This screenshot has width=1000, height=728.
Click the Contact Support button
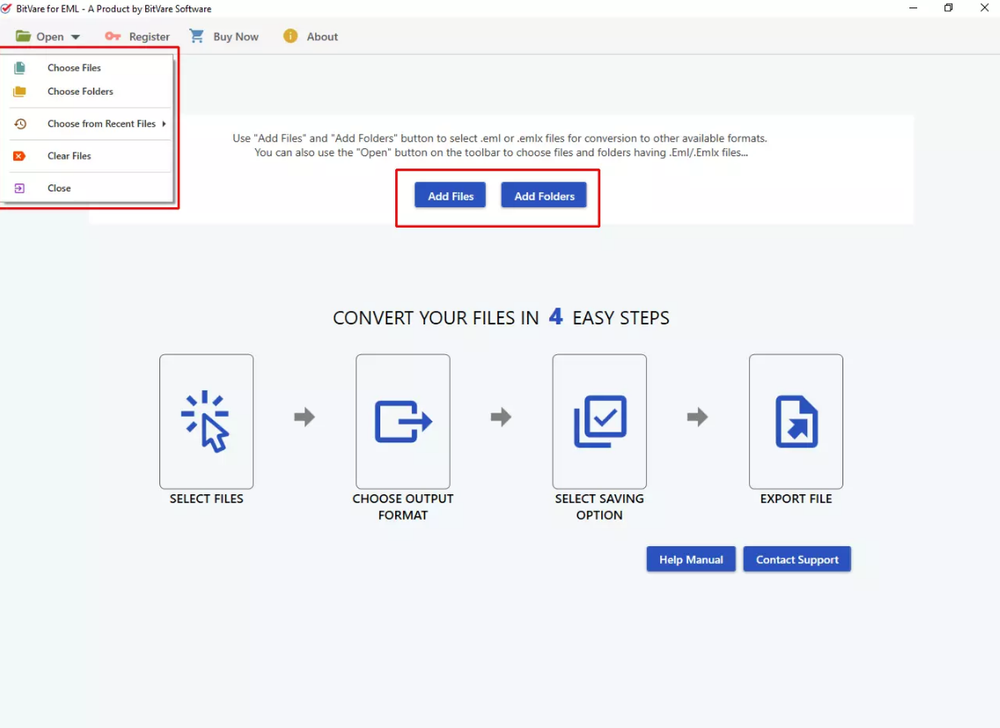[x=797, y=559]
